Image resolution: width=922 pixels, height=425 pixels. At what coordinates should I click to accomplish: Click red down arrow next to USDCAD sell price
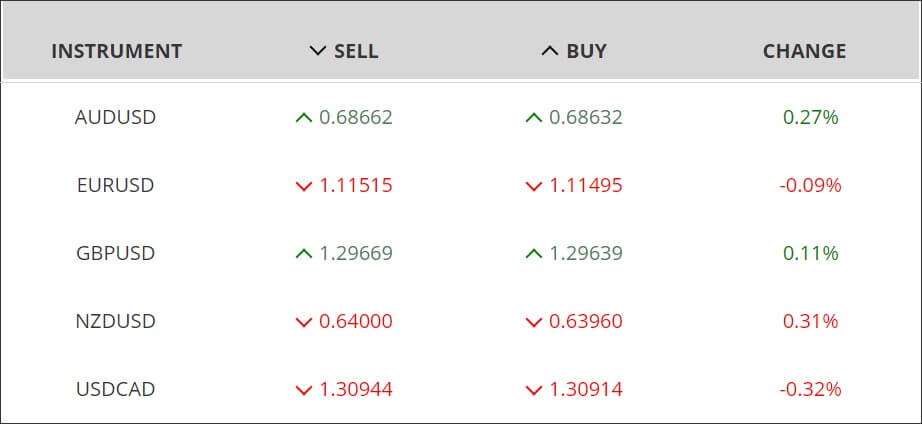coord(303,390)
